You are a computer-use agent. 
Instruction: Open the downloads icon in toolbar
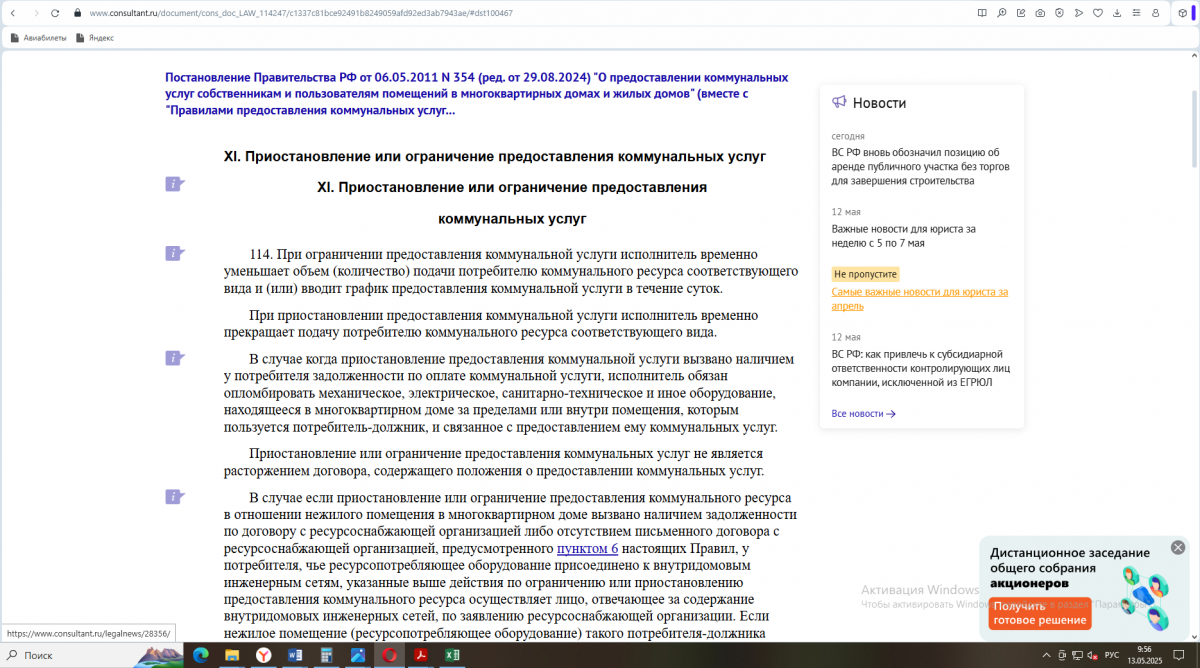pos(1116,13)
